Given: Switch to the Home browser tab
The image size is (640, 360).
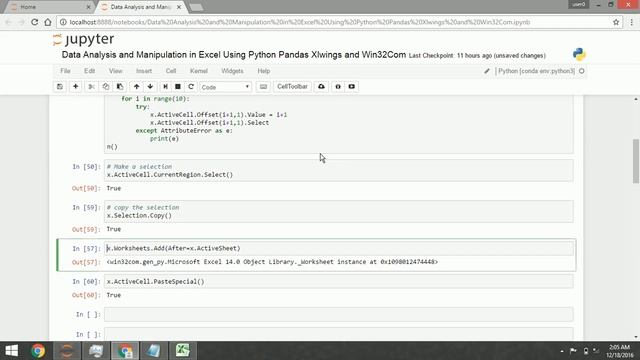Looking at the screenshot, I should coord(49,7).
